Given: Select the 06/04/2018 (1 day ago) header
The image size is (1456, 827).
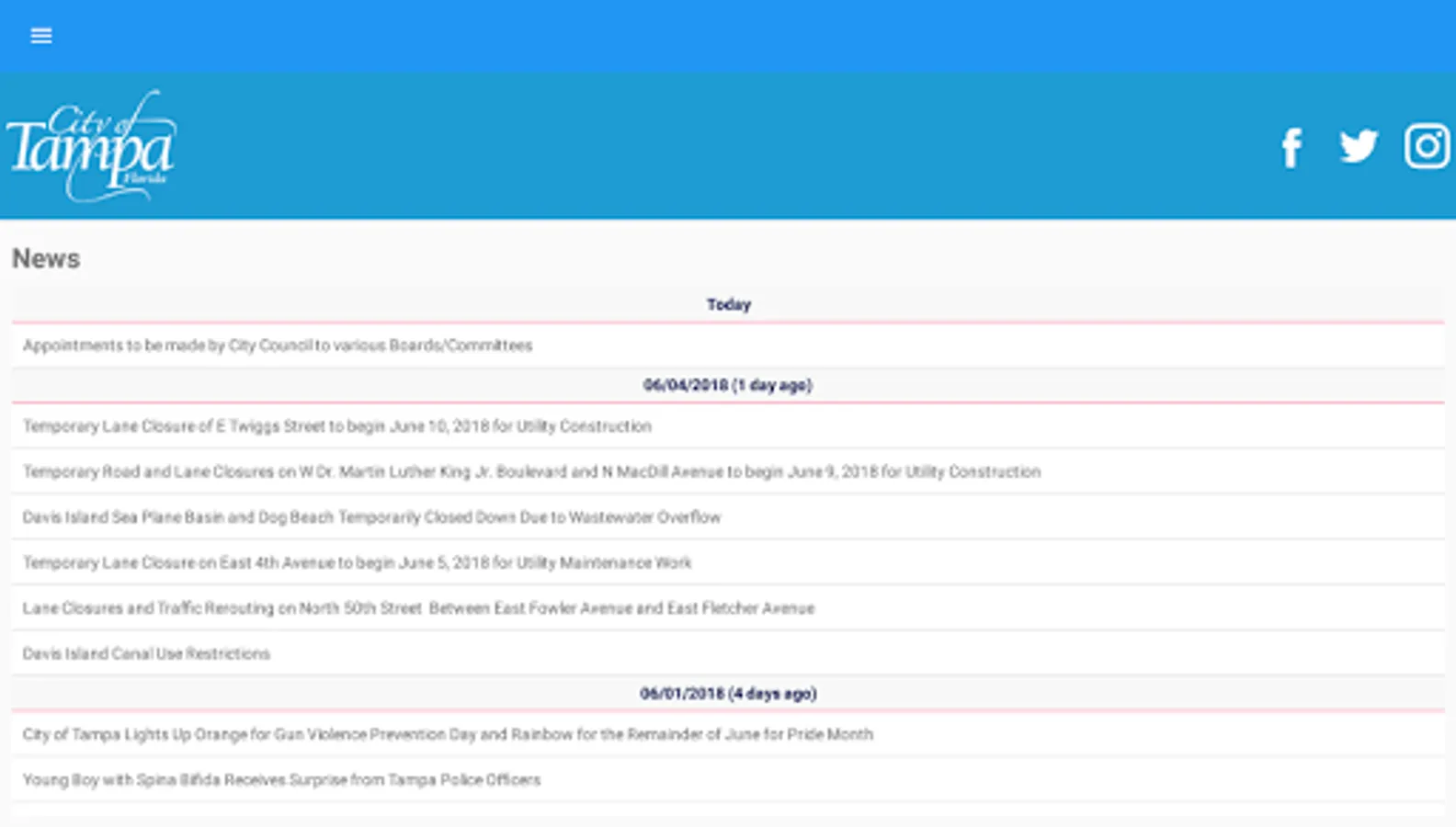Looking at the screenshot, I should [x=728, y=385].
